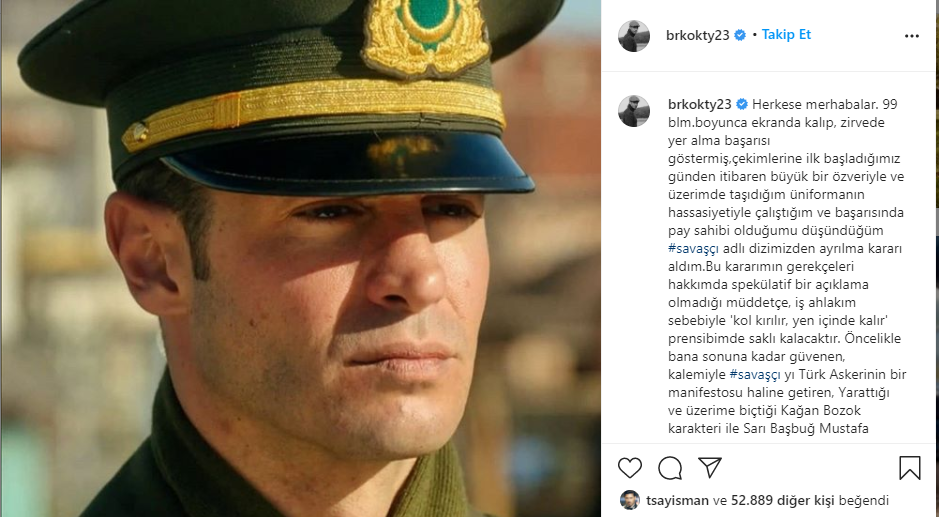Open the brkokty23 username starting the caption
Image resolution: width=939 pixels, height=517 pixels.
click(700, 104)
